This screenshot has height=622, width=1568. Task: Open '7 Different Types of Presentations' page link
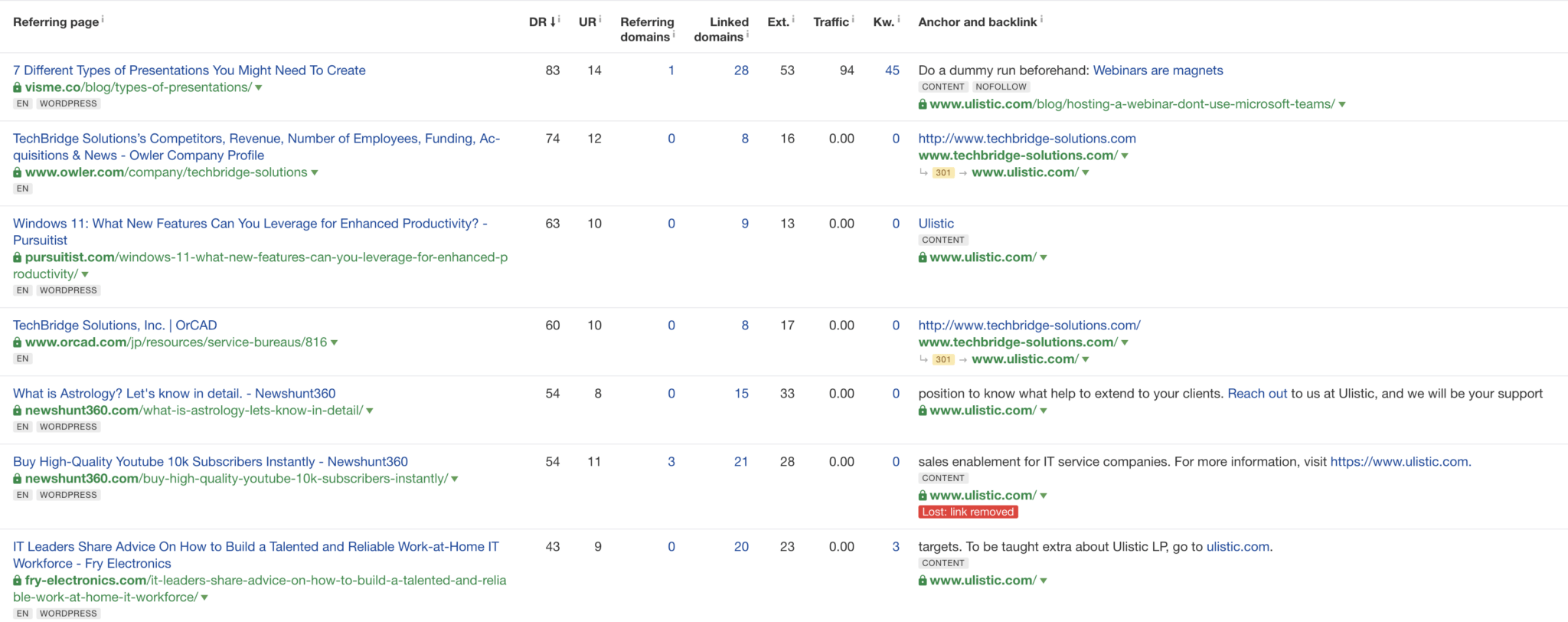(x=189, y=70)
